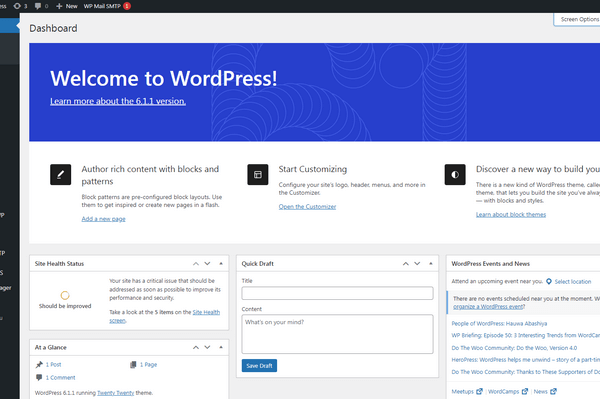600x399 pixels.
Task: Open the '1 Page' link
Action: 148,365
